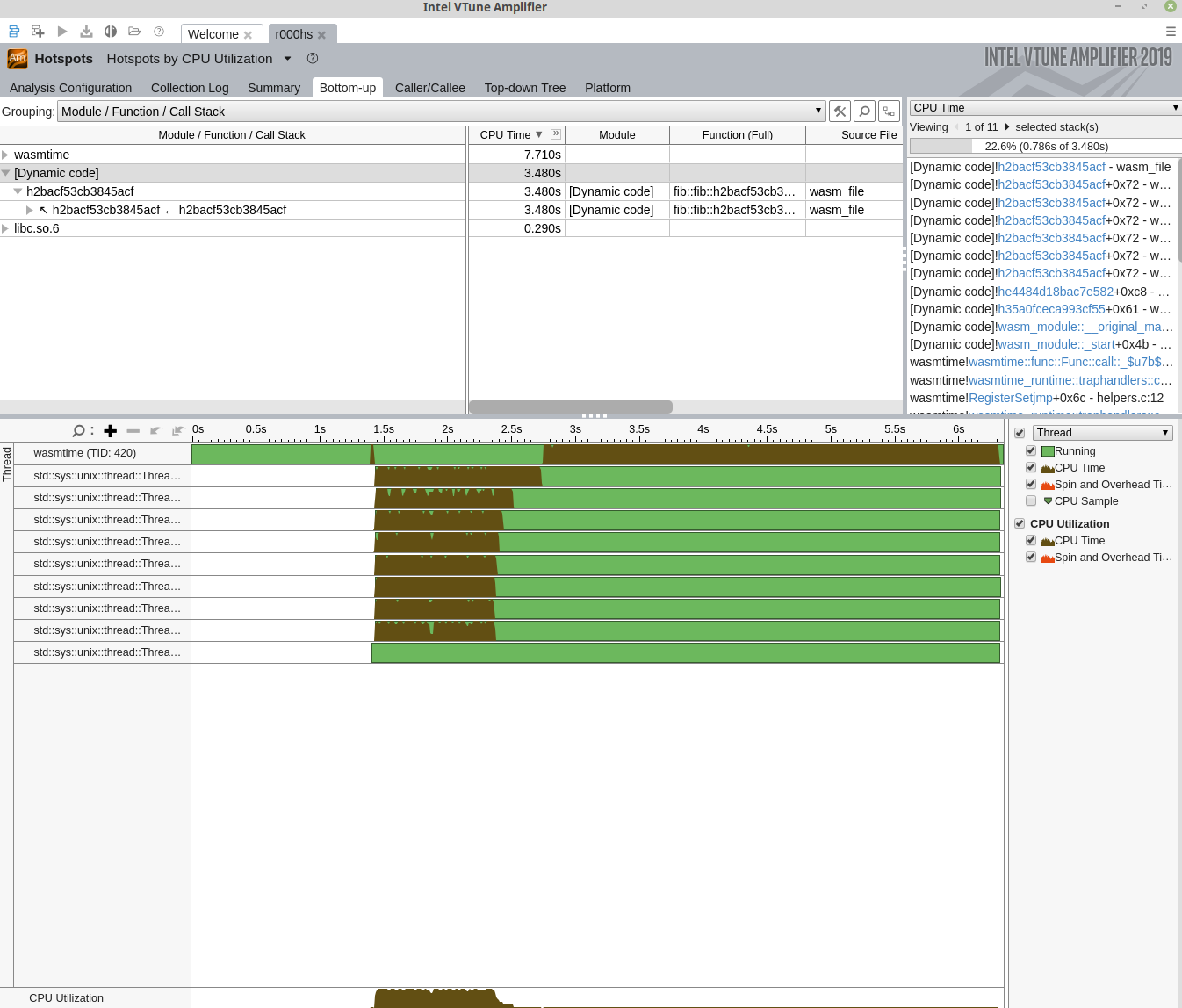Activate the grid search magnifier icon
This screenshot has height=1008, width=1182.
coord(864,111)
